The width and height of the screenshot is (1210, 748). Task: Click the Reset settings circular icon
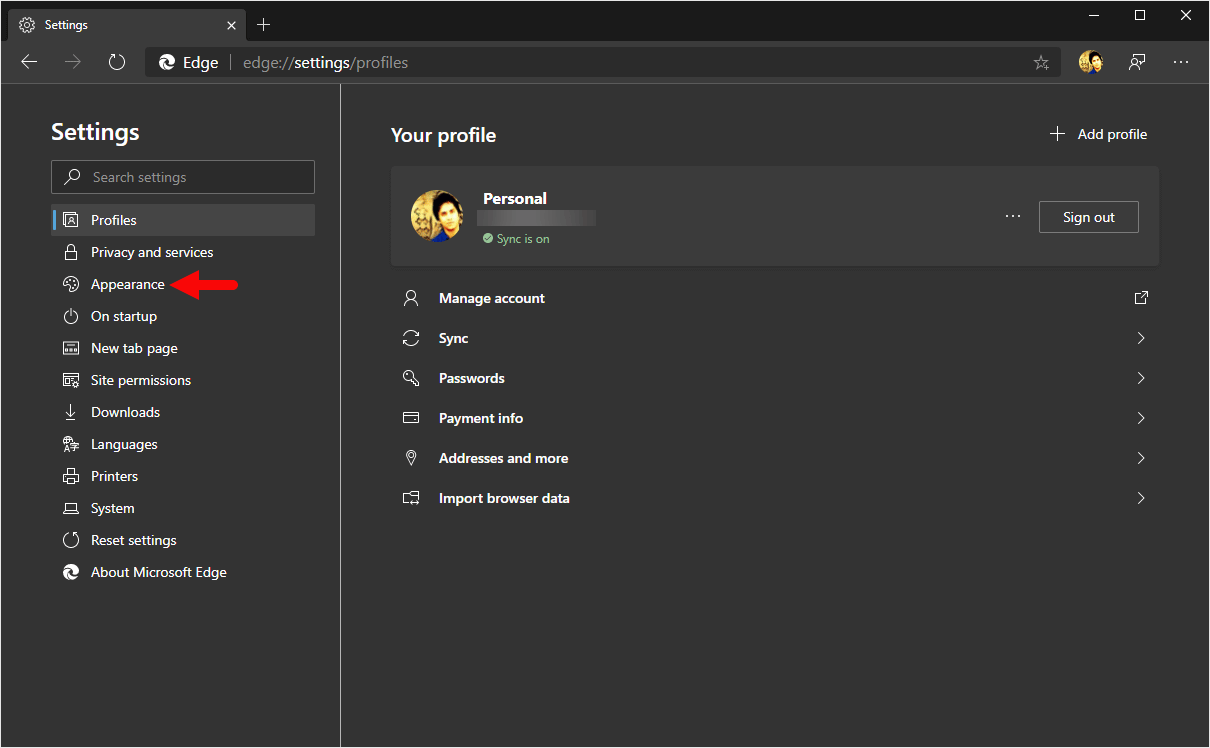(71, 540)
